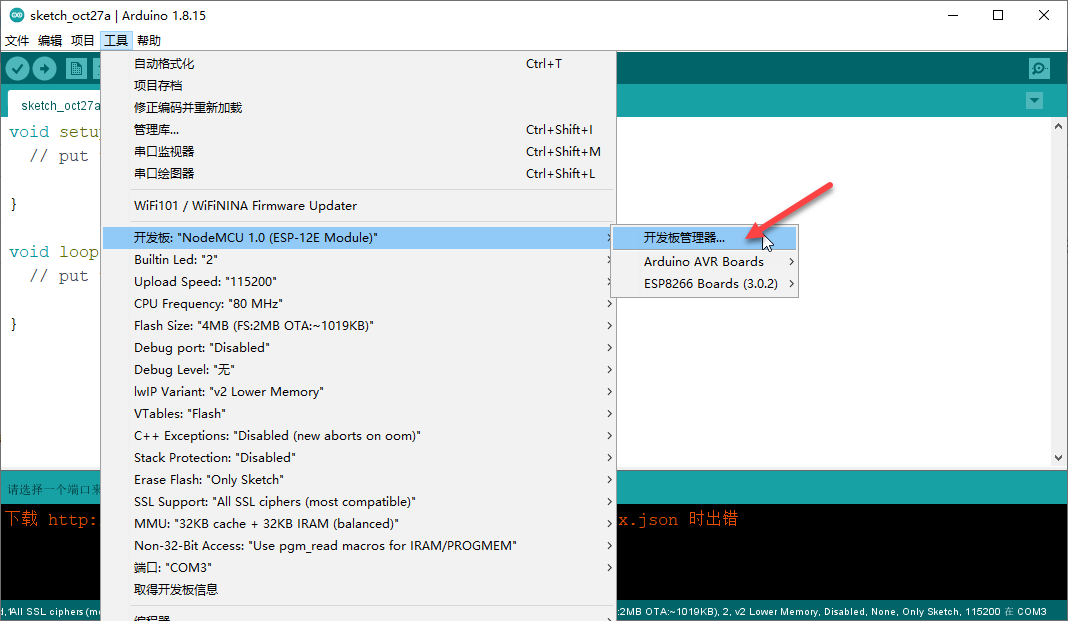Expand Erase Flash "Only Sketch" submenu
The height and width of the screenshot is (621, 1068).
pos(359,479)
